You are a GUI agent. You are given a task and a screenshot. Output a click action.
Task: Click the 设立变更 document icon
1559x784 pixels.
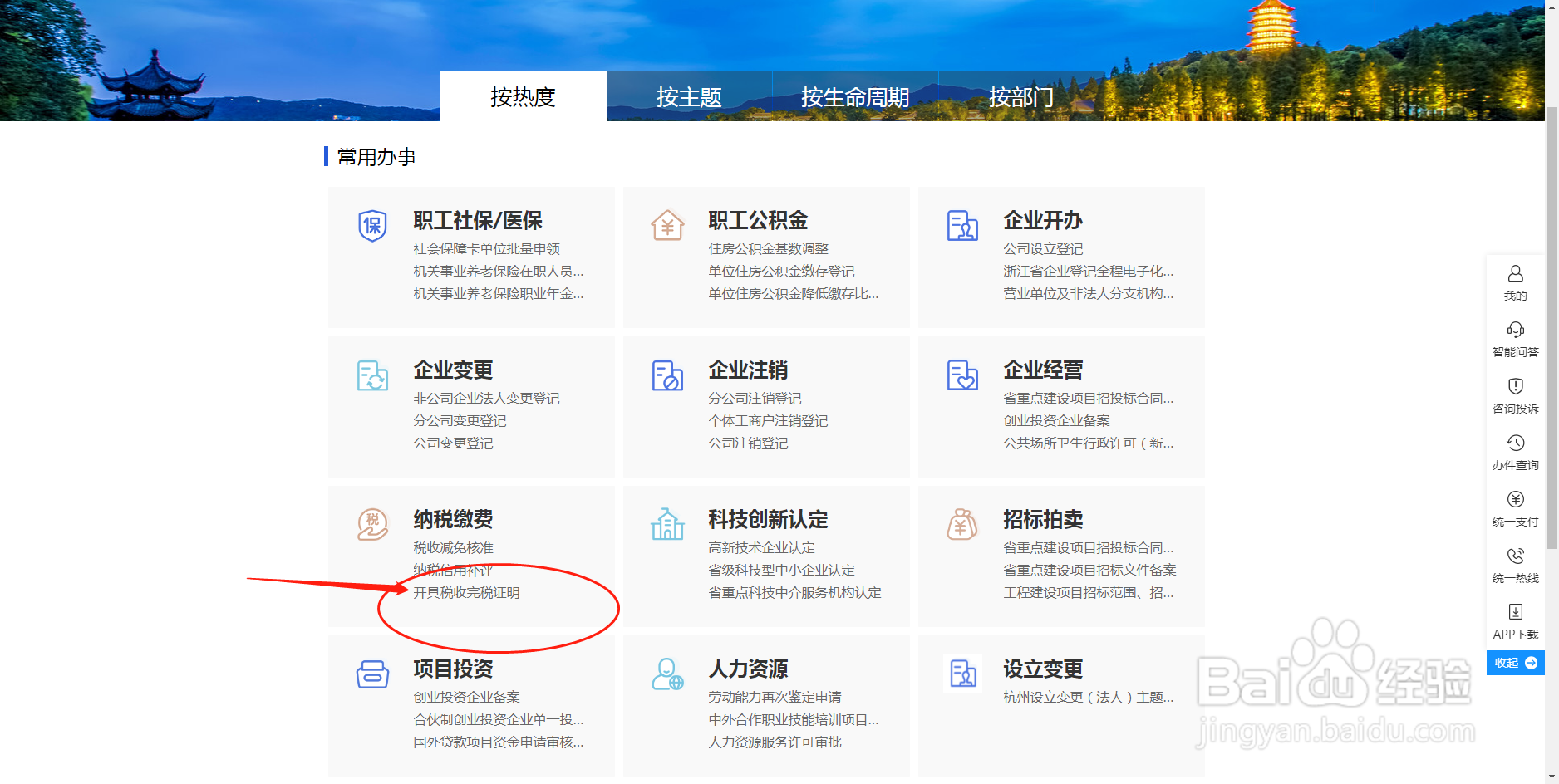[962, 674]
